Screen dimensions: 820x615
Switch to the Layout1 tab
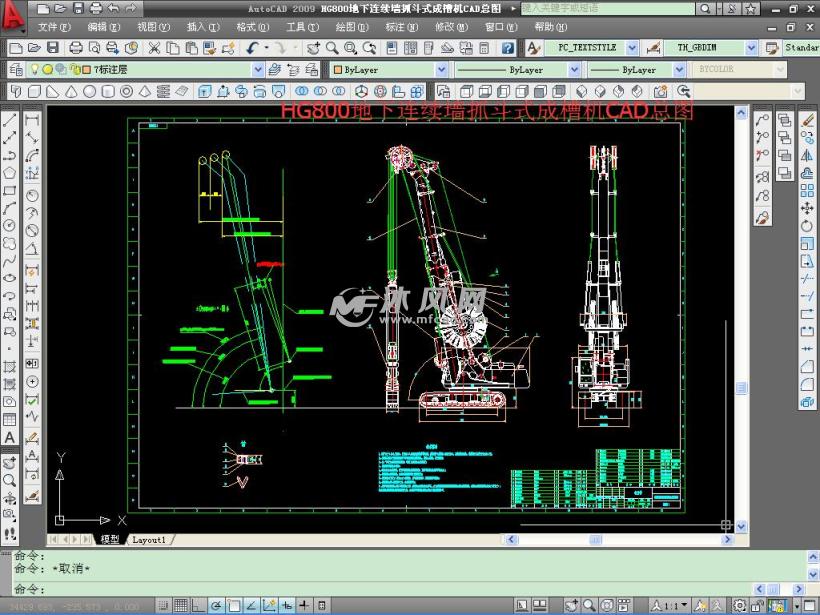(149, 539)
